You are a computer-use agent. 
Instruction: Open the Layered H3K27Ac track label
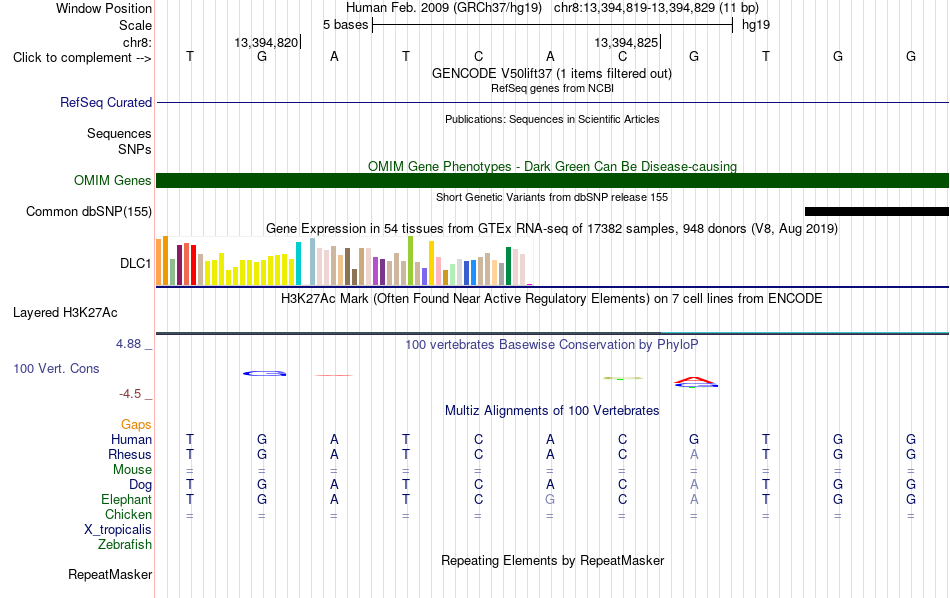(x=65, y=313)
